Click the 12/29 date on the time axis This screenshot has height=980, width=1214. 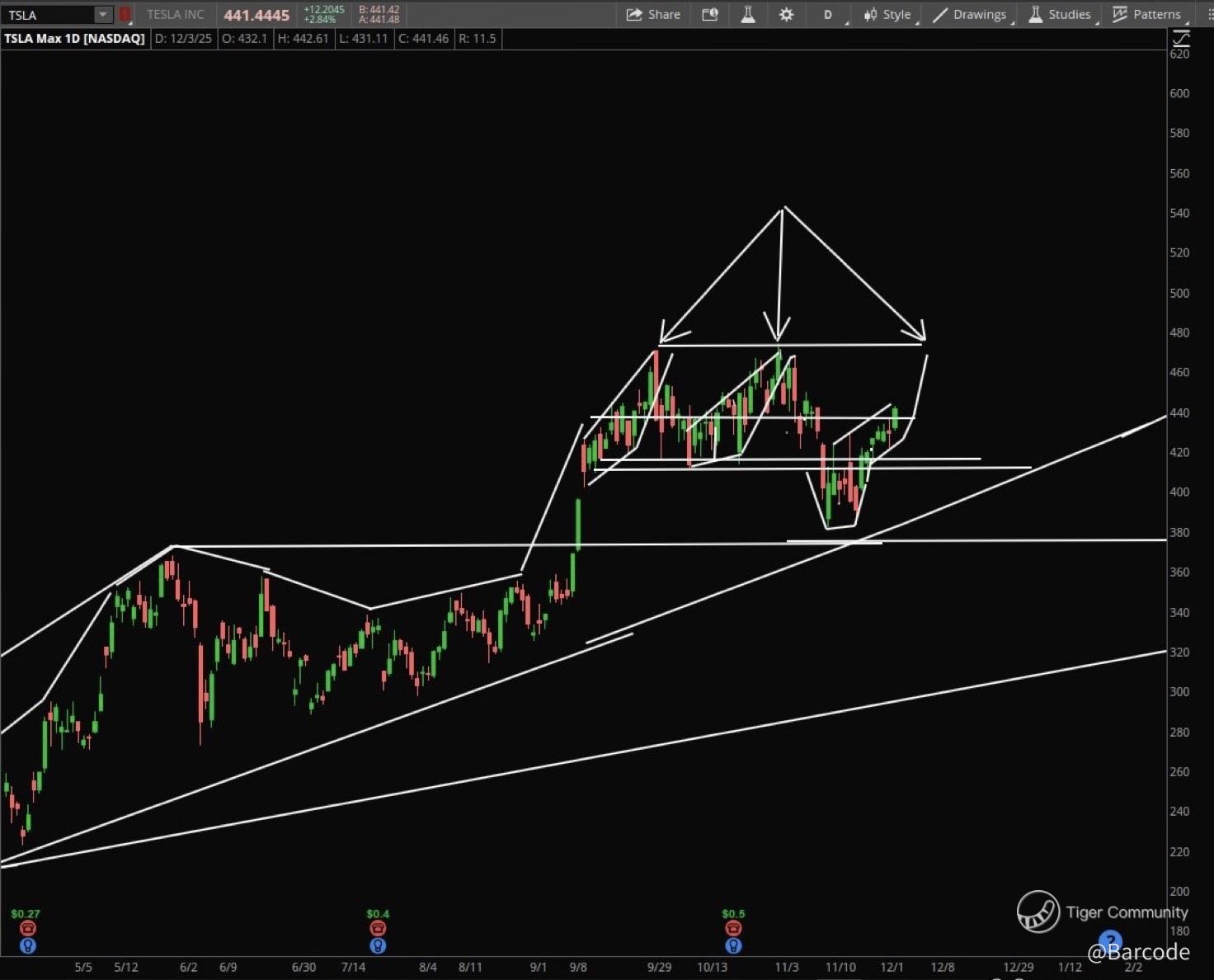1019,967
